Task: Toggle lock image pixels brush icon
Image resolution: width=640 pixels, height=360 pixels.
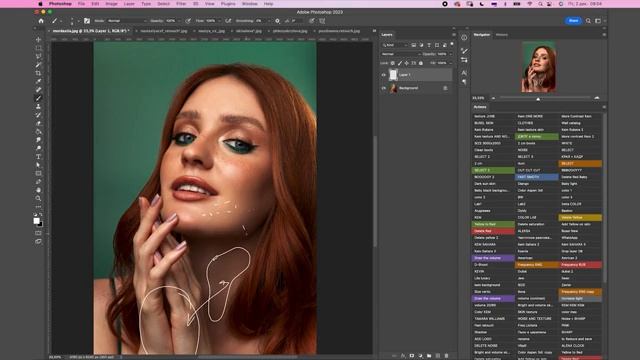Action: 400,63
